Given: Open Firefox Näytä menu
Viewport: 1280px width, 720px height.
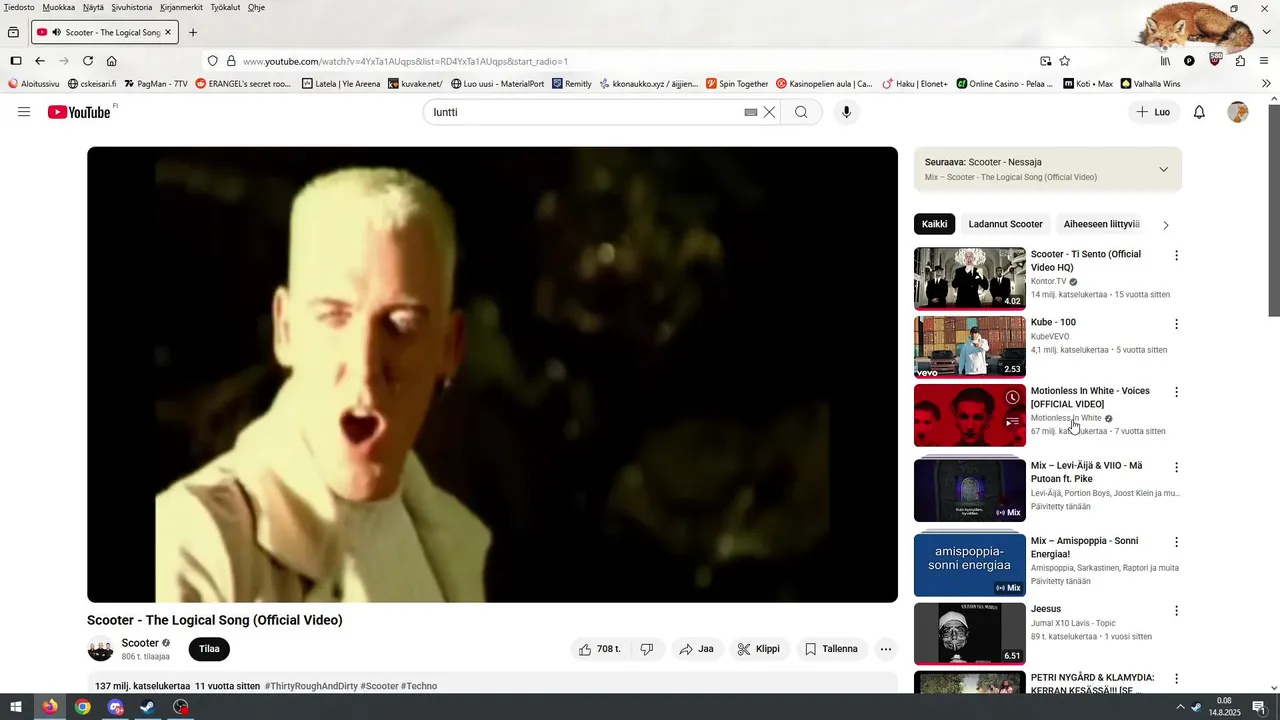Looking at the screenshot, I should click(x=93, y=7).
